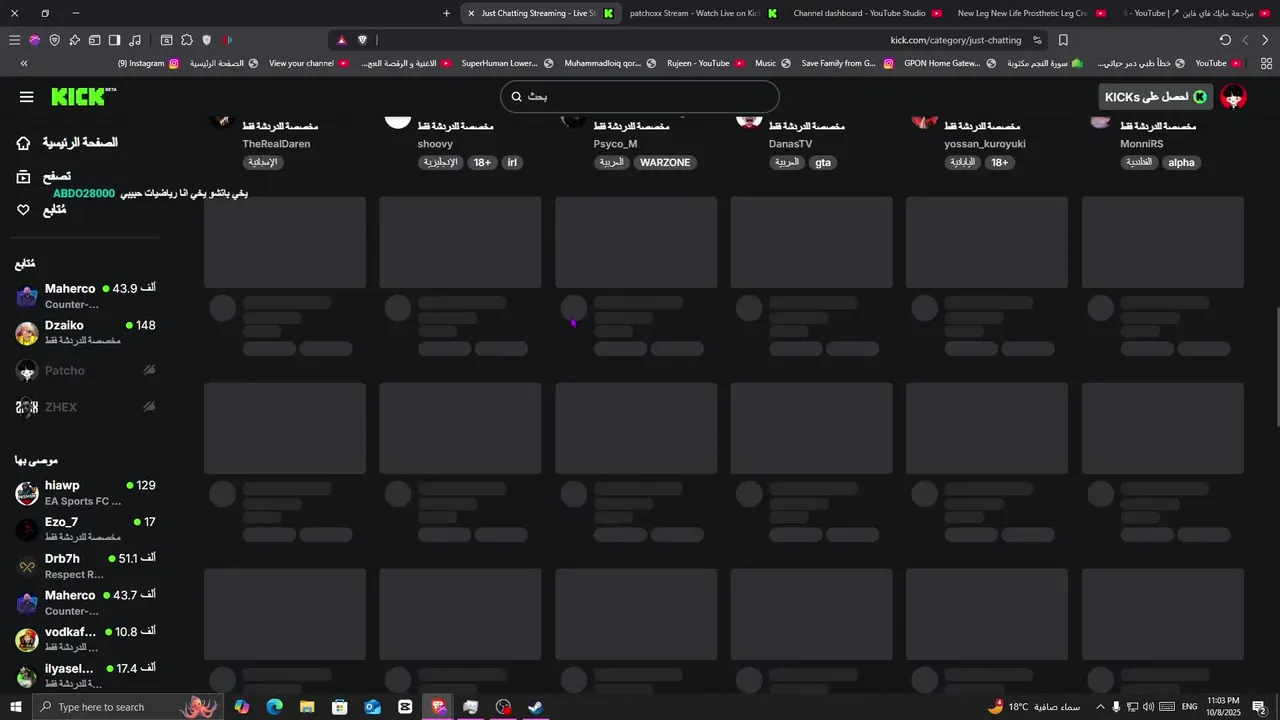1280x720 pixels.
Task: Open the notifications center icon
Action: [1258, 707]
